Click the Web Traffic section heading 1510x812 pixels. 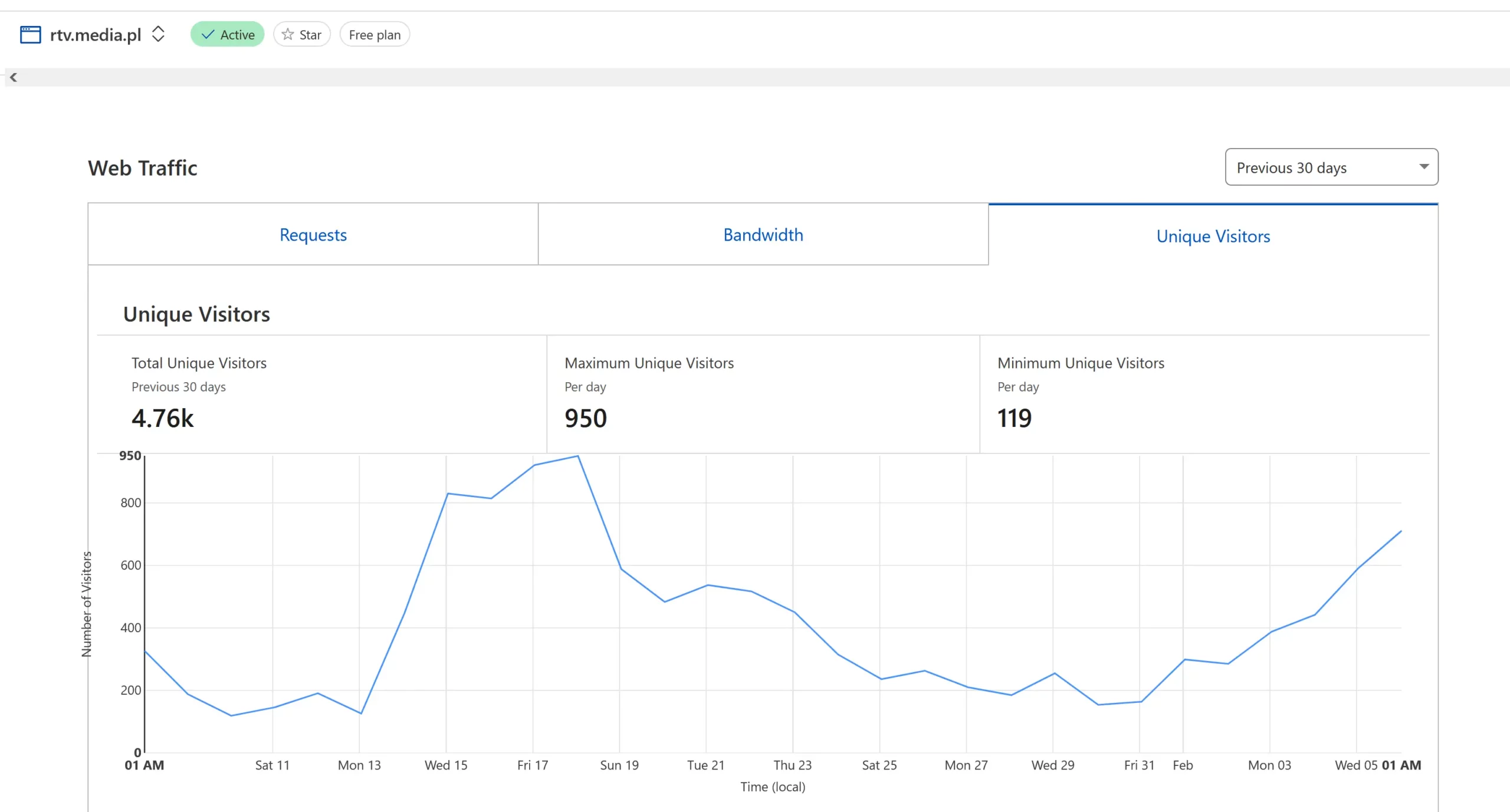click(142, 168)
